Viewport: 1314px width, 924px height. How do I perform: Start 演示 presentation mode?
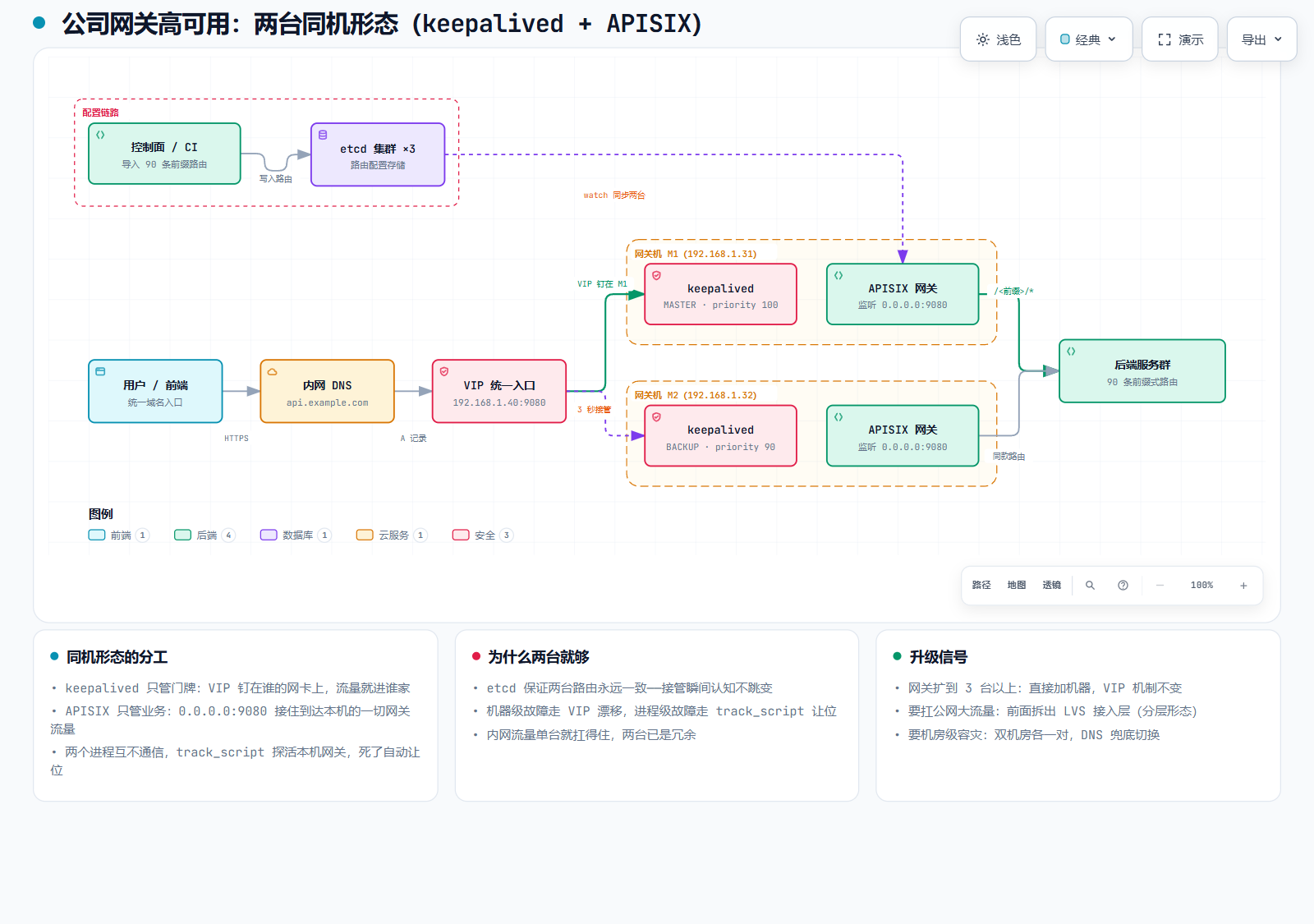pyautogui.click(x=1180, y=39)
